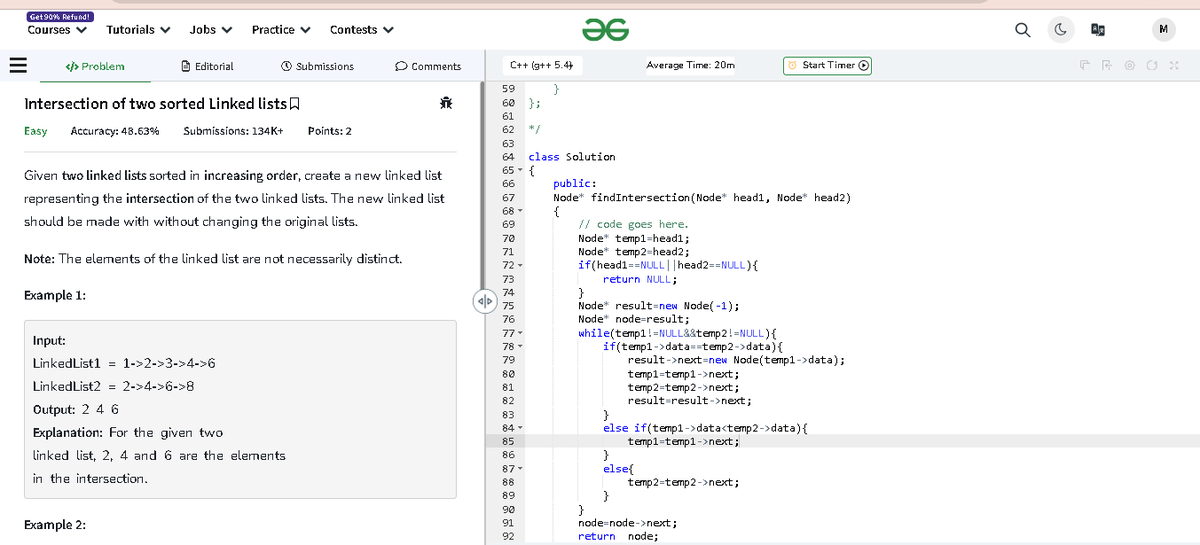The image size is (1200, 545).
Task: Click the Submissions: 134K+ stat
Action: click(x=234, y=131)
